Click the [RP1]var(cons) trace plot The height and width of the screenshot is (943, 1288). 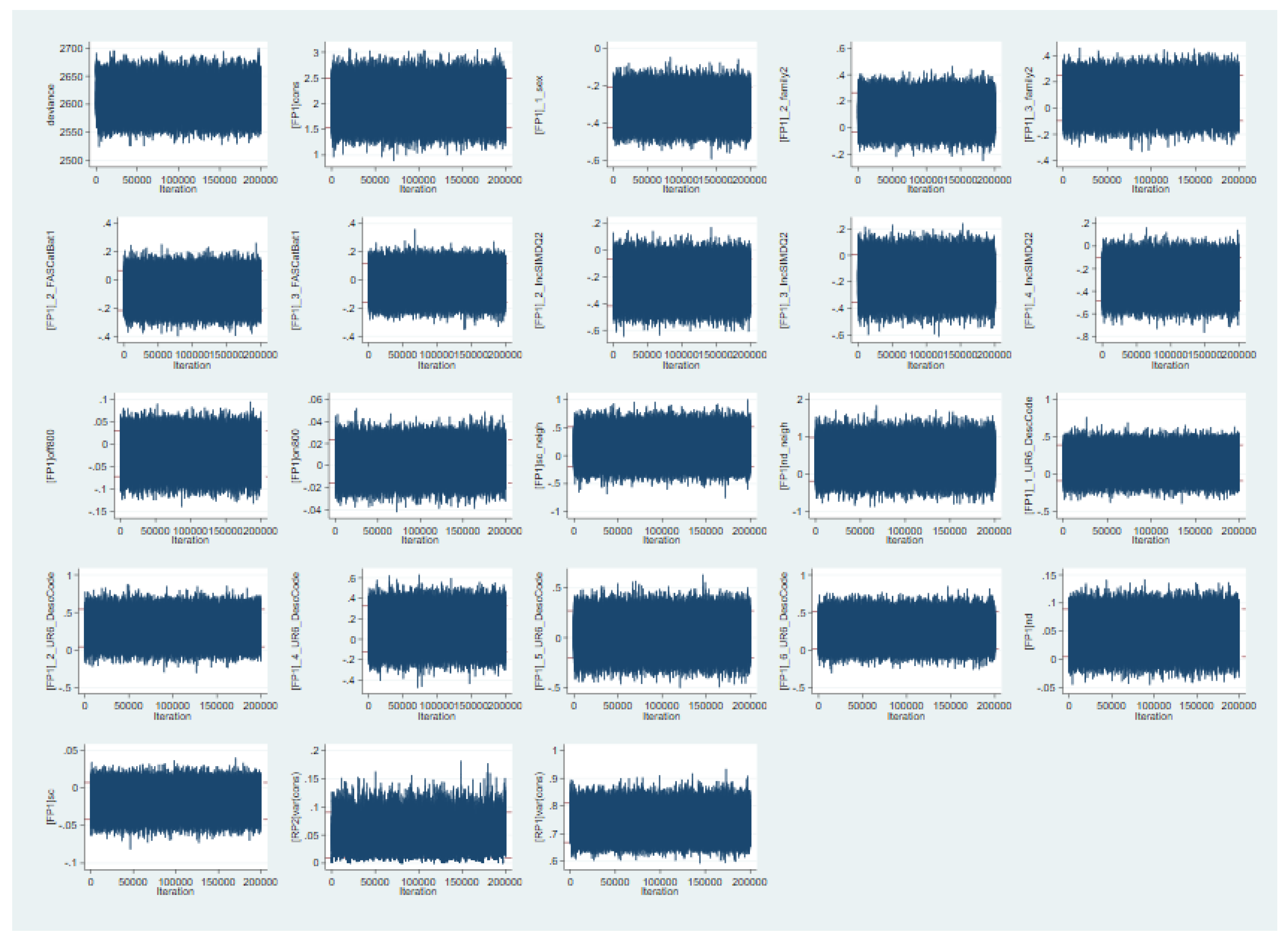(x=660, y=806)
